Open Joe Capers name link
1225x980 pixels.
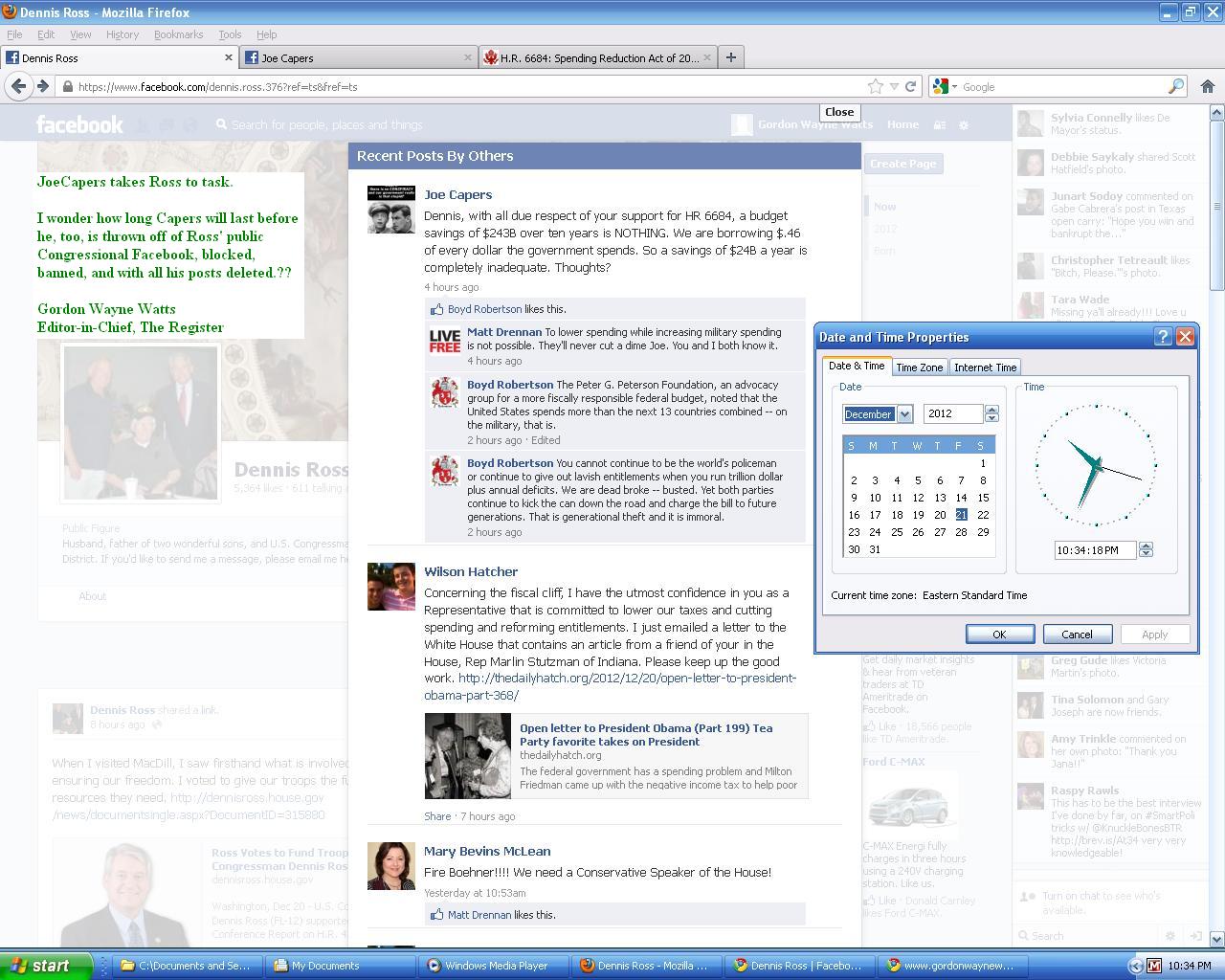pos(457,194)
